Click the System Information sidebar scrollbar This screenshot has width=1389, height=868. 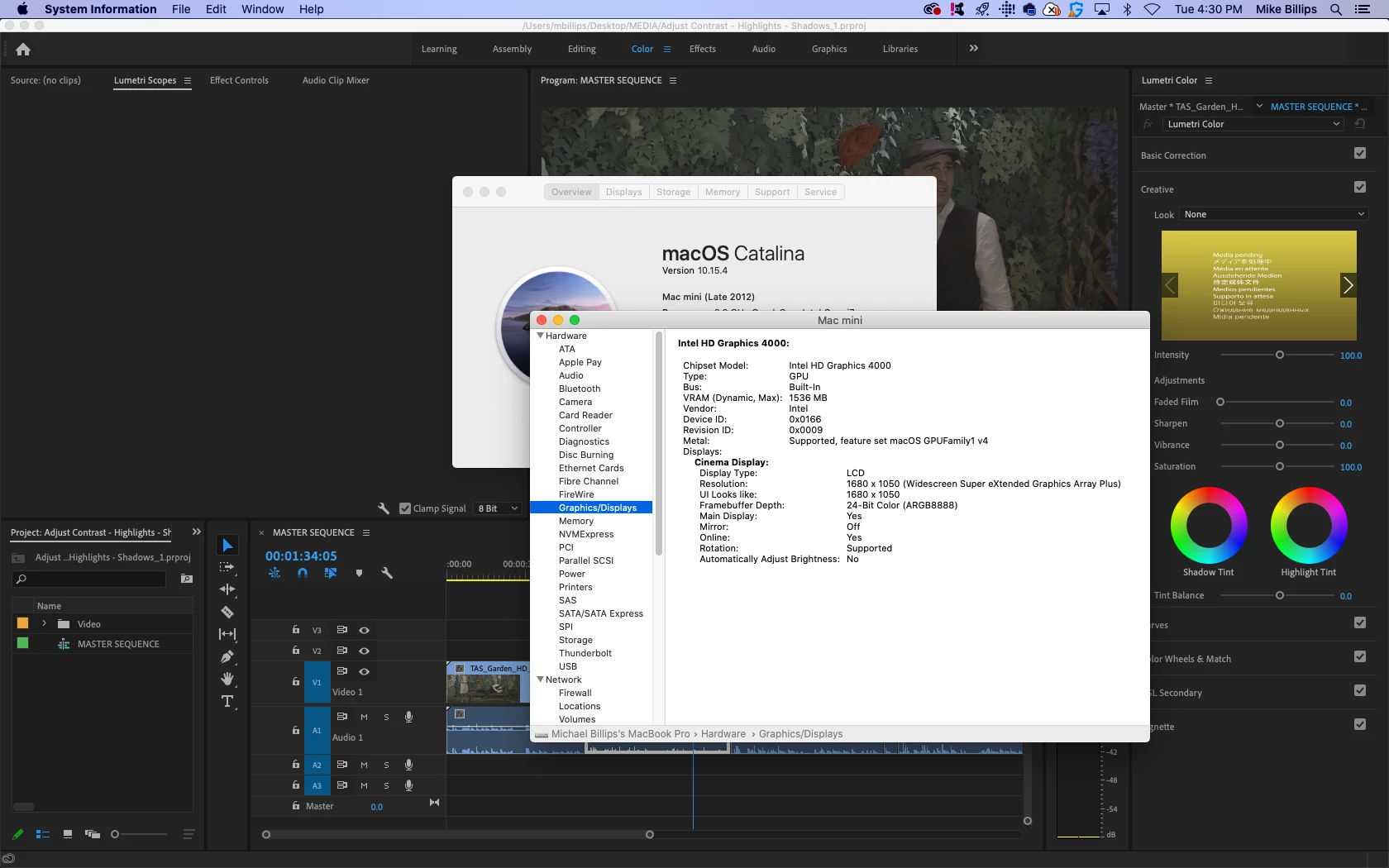(659, 444)
